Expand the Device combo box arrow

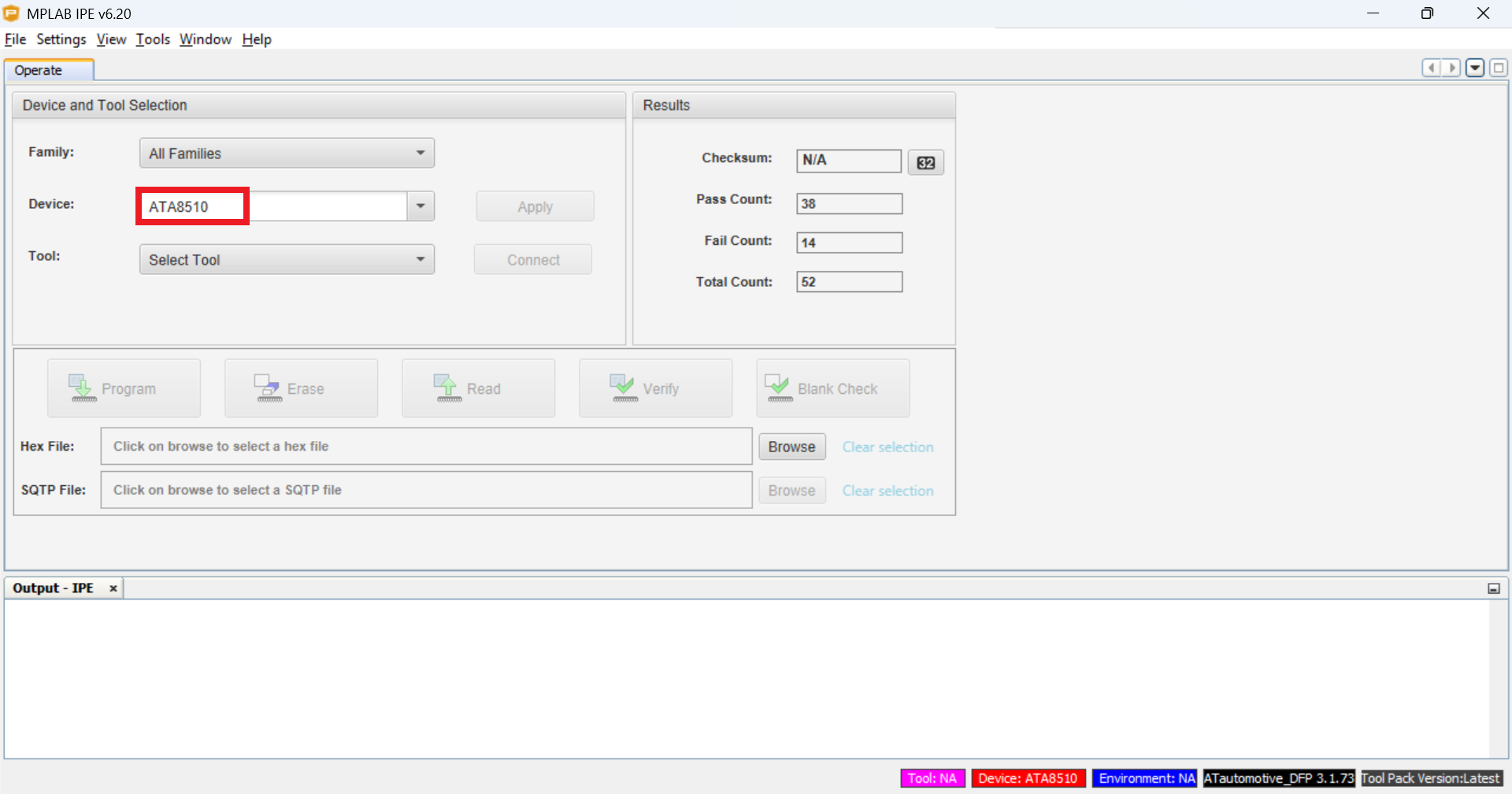pos(421,206)
